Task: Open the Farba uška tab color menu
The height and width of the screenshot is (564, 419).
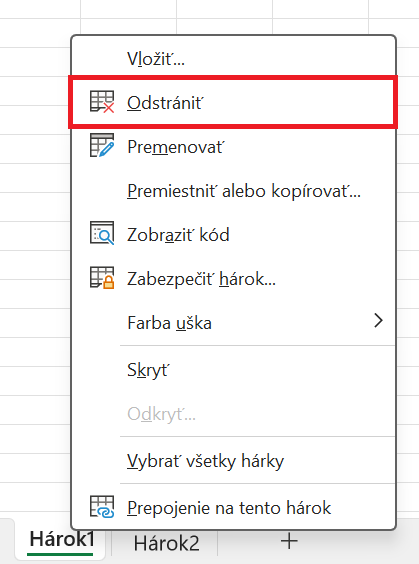Action: 234,322
